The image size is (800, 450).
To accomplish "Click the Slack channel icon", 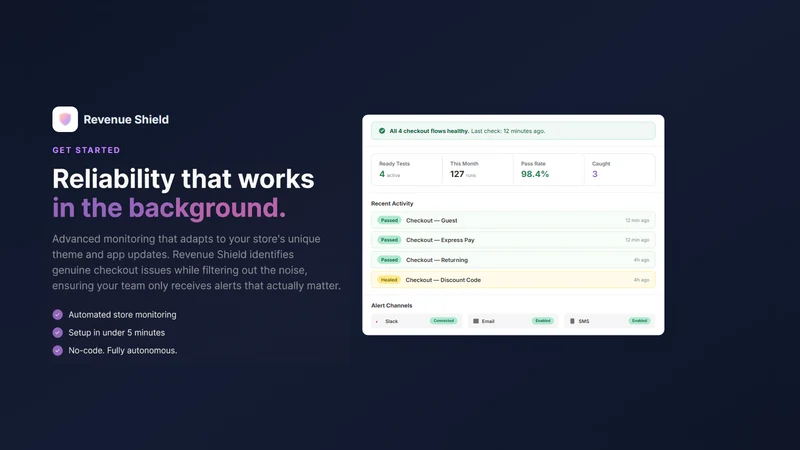I will (377, 321).
